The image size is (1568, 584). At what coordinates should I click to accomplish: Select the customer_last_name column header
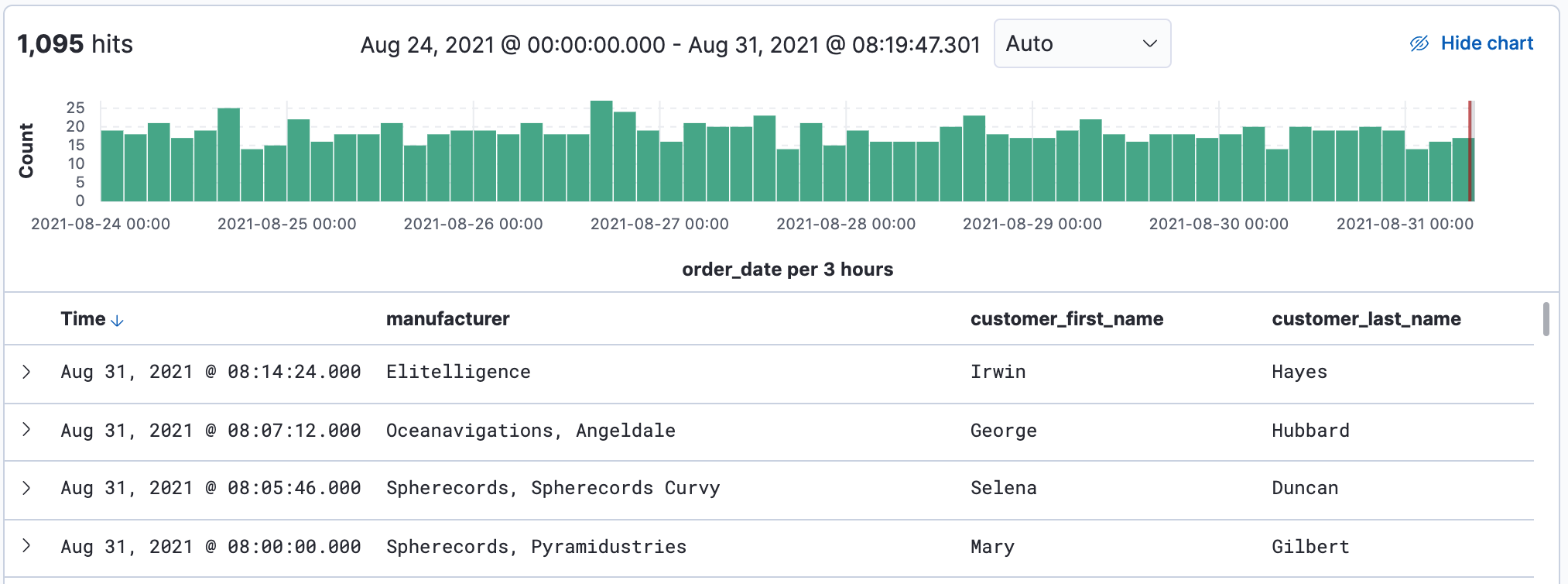(1366, 319)
